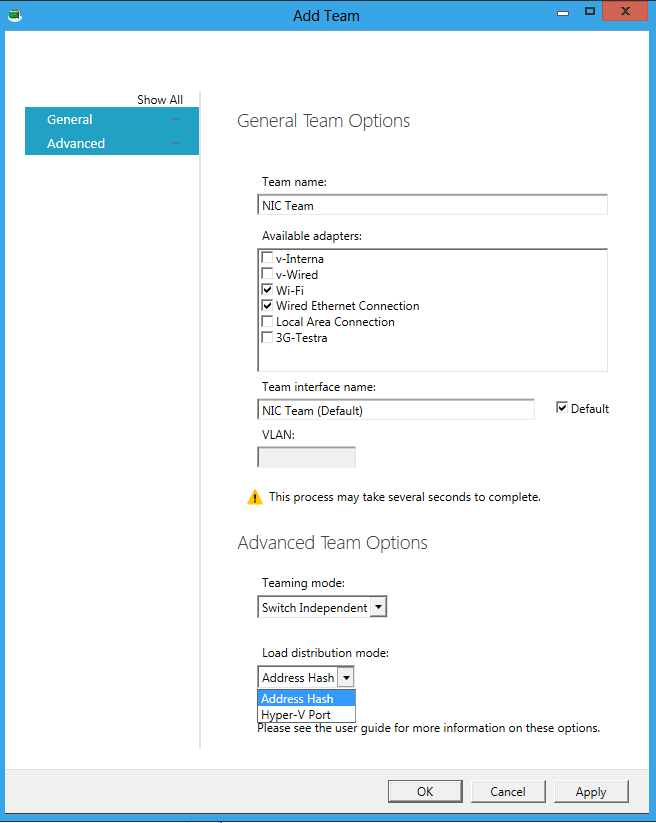
Task: Open the Teaming mode dropdown
Action: tap(378, 607)
